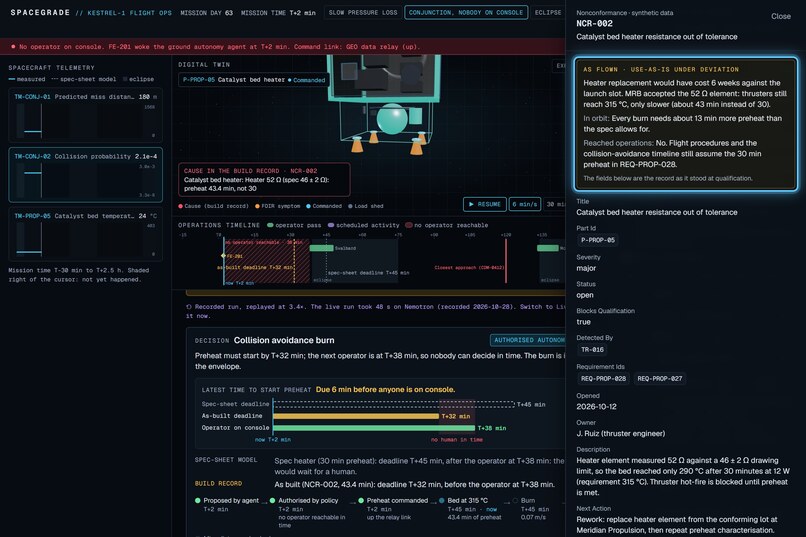The width and height of the screenshot is (806, 537).
Task: Click the status value 'open'
Action: click(585, 295)
